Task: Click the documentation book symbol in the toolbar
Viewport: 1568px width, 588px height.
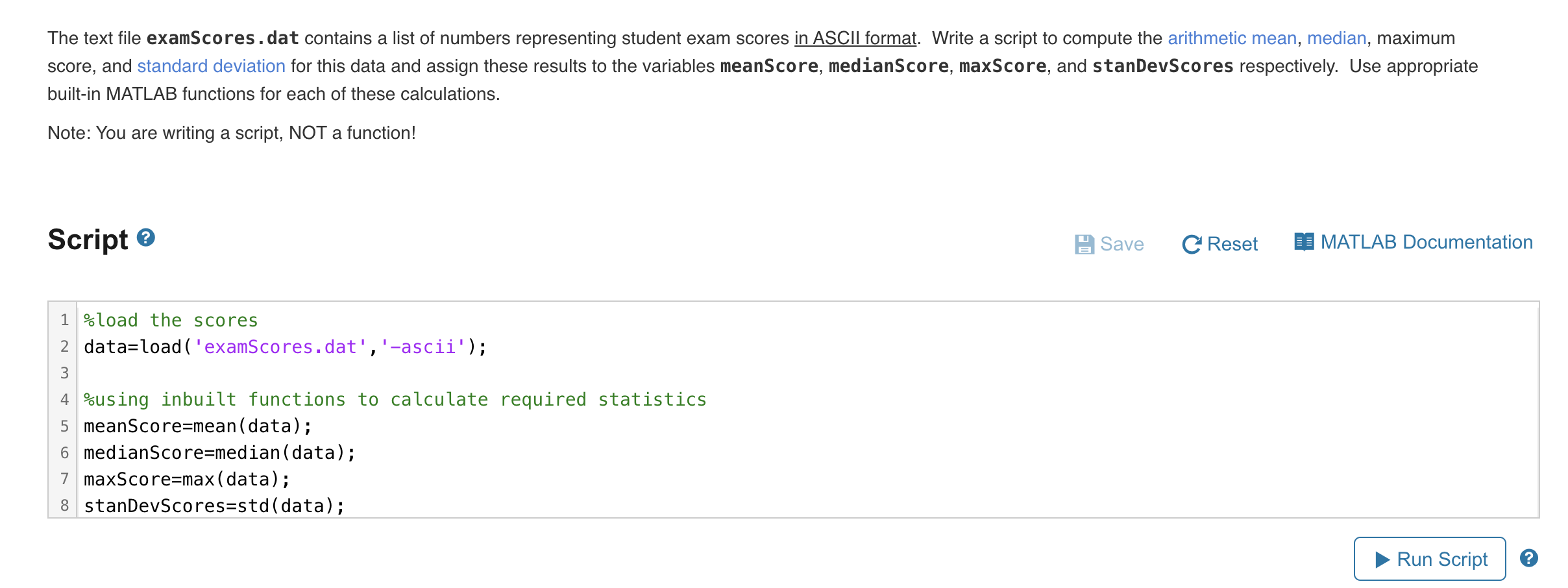Action: point(1304,241)
